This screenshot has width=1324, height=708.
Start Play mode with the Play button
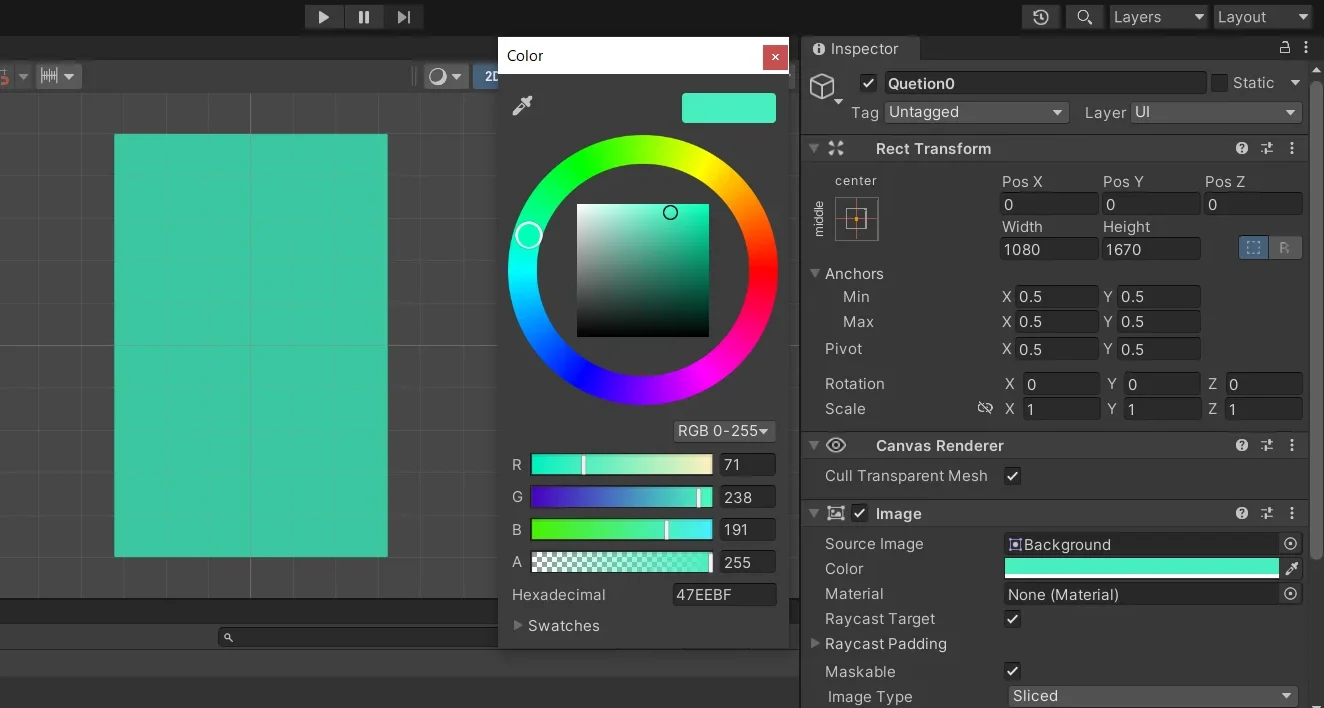pyautogui.click(x=323, y=17)
